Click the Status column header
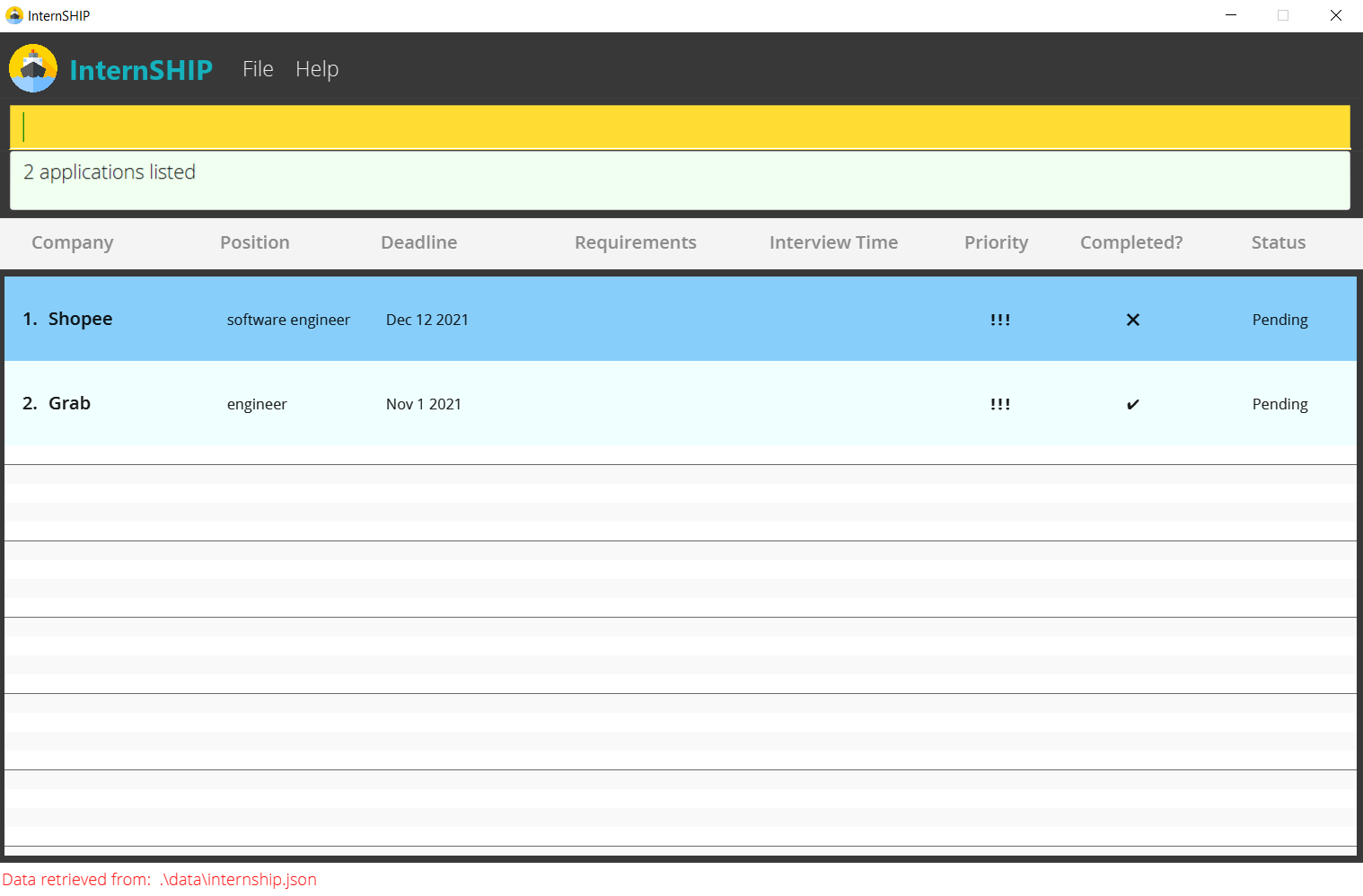This screenshot has height=896, width=1363. (1279, 242)
